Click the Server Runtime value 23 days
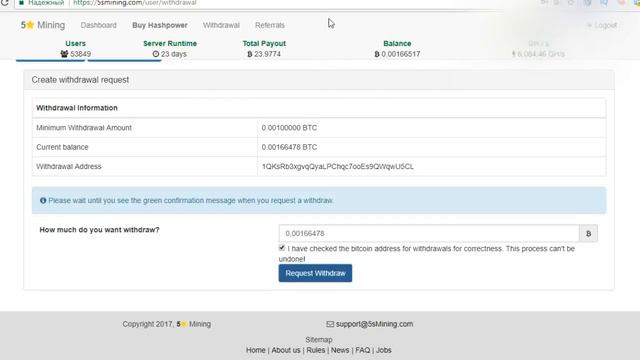The width and height of the screenshot is (640, 360). 173,54
